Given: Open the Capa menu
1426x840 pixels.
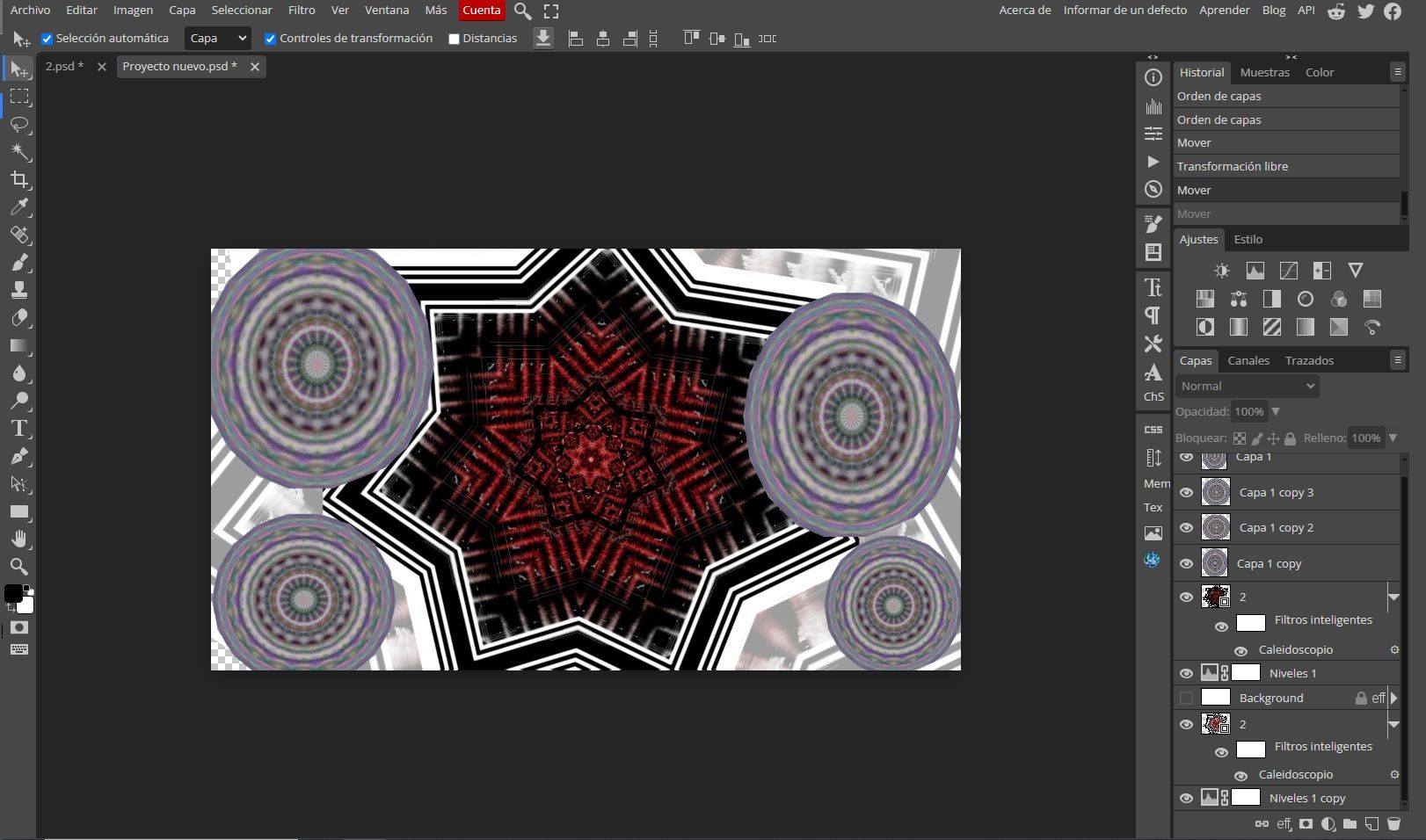Looking at the screenshot, I should pos(182,11).
